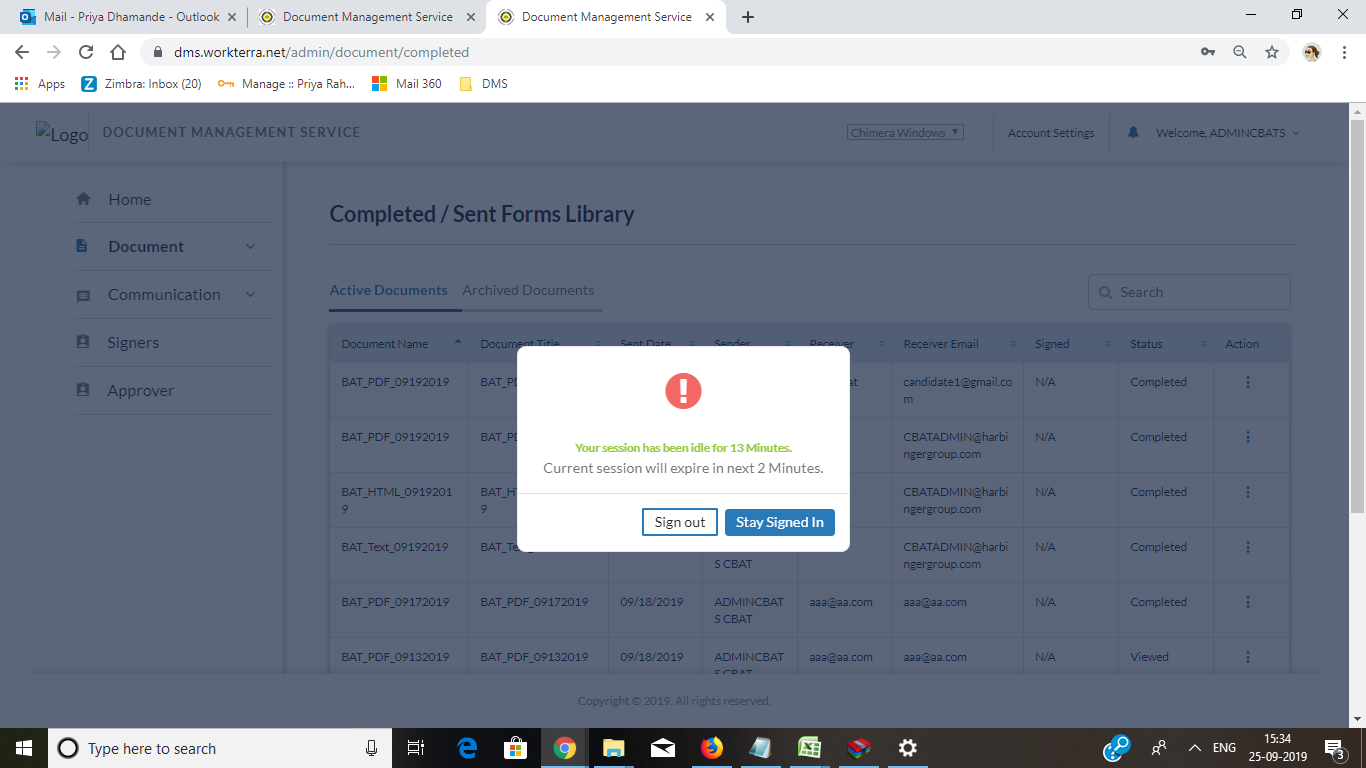The width and height of the screenshot is (1366, 768).
Task: Open the Chimera Windows dropdown
Action: click(906, 132)
